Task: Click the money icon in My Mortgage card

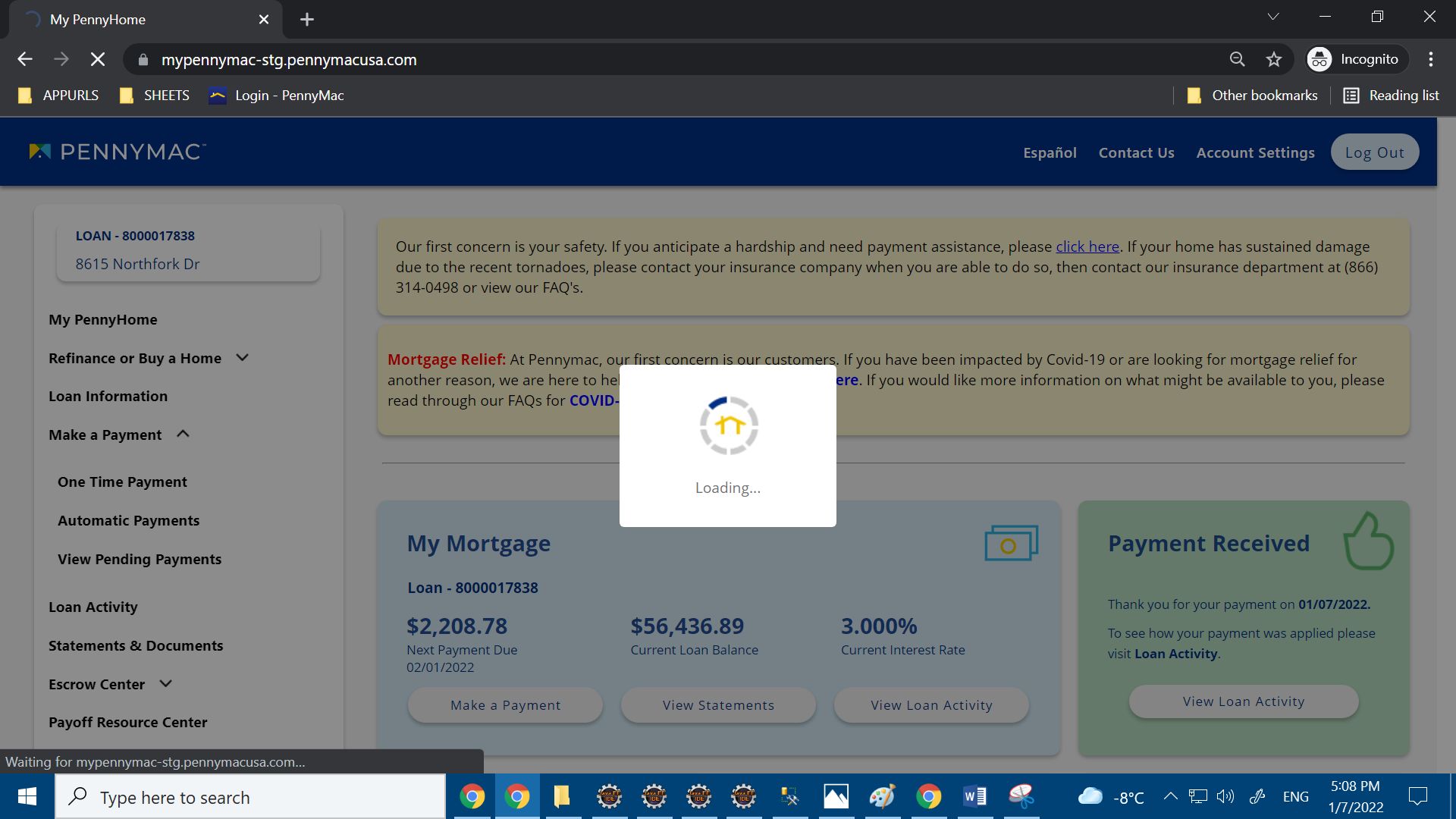Action: coord(1011,543)
